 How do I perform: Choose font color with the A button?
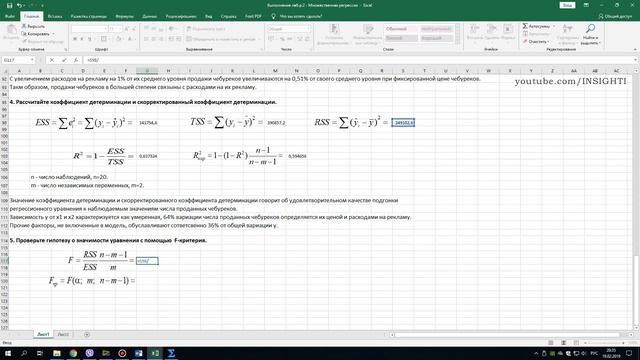click(x=129, y=39)
